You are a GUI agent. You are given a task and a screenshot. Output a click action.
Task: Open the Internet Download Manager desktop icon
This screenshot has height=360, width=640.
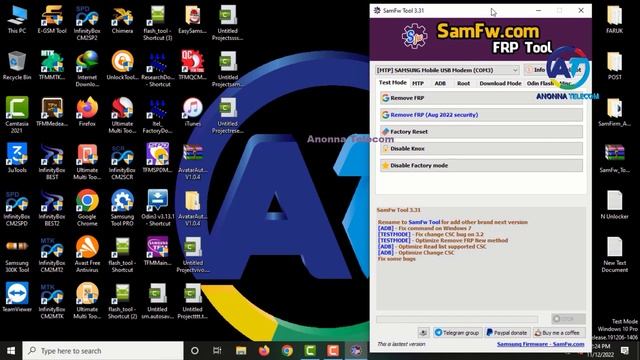(87, 69)
